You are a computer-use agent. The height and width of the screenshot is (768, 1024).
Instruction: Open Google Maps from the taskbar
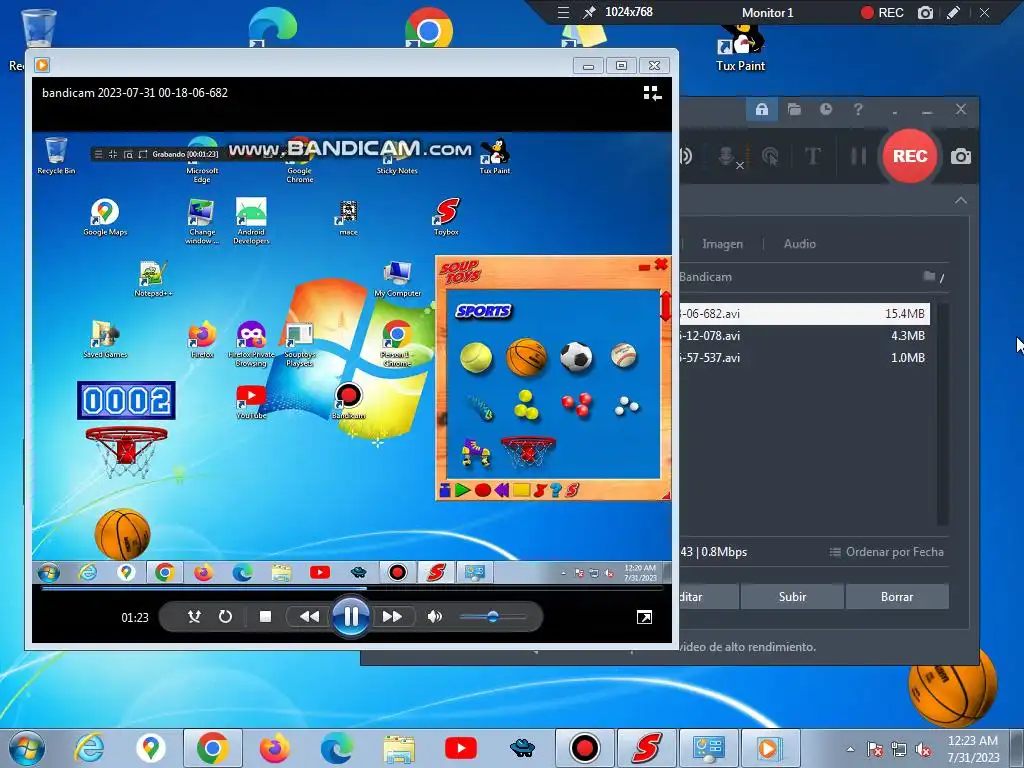click(150, 748)
